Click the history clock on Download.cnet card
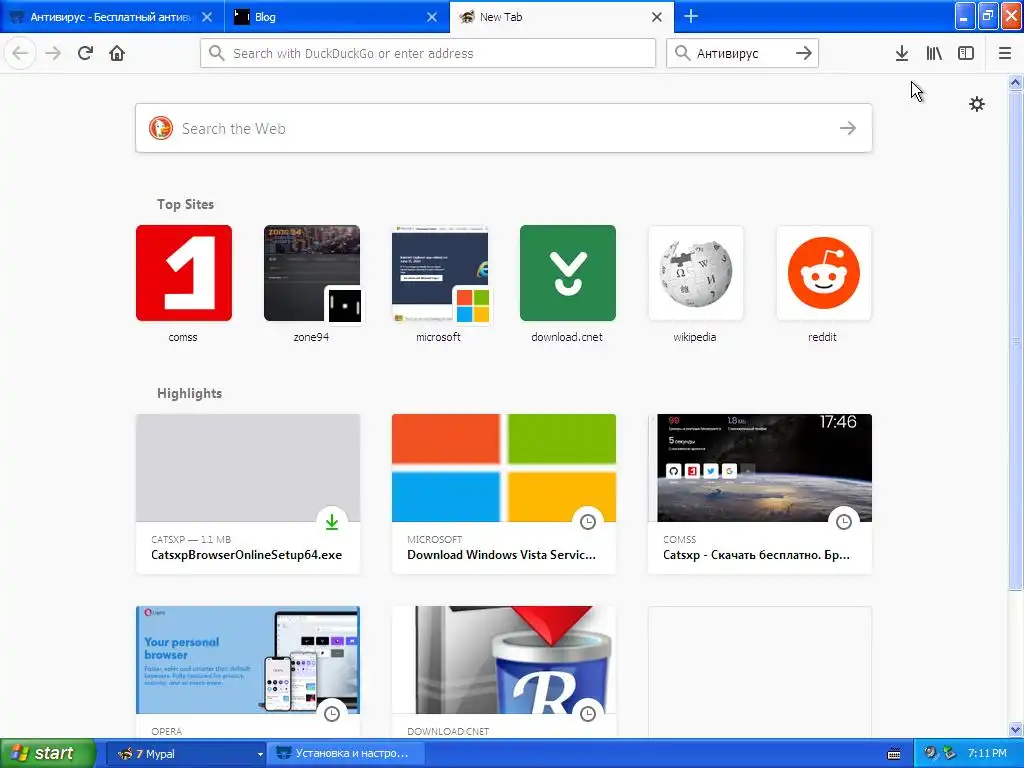The height and width of the screenshot is (768, 1024). [588, 714]
